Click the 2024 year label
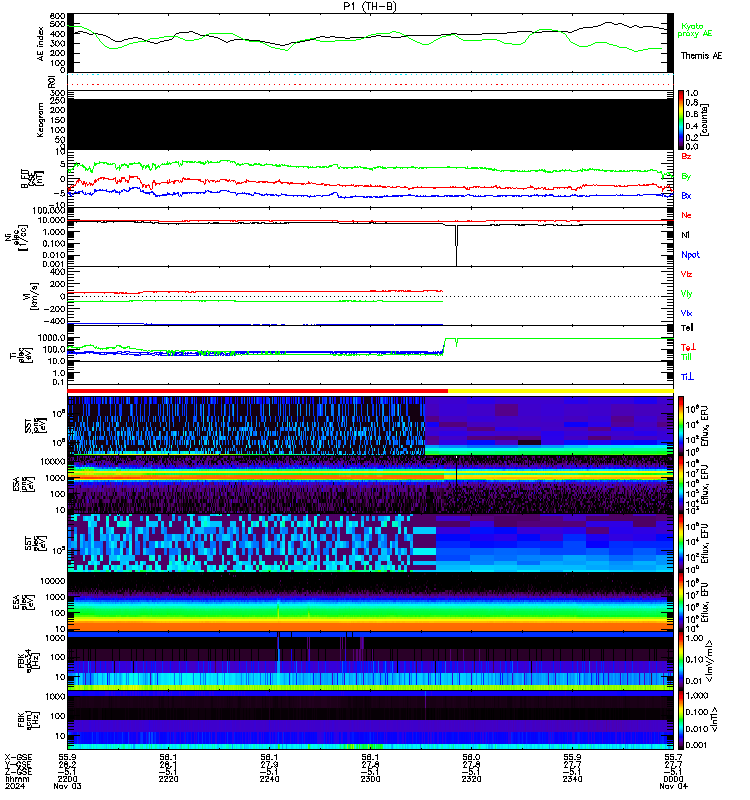Viewport: 750px width, 800px height. [15, 786]
